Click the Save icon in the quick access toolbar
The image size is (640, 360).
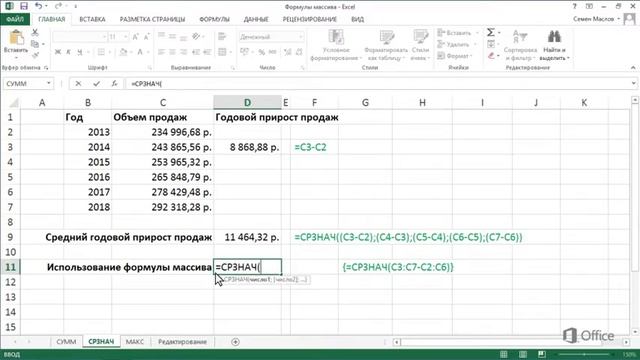pos(24,6)
